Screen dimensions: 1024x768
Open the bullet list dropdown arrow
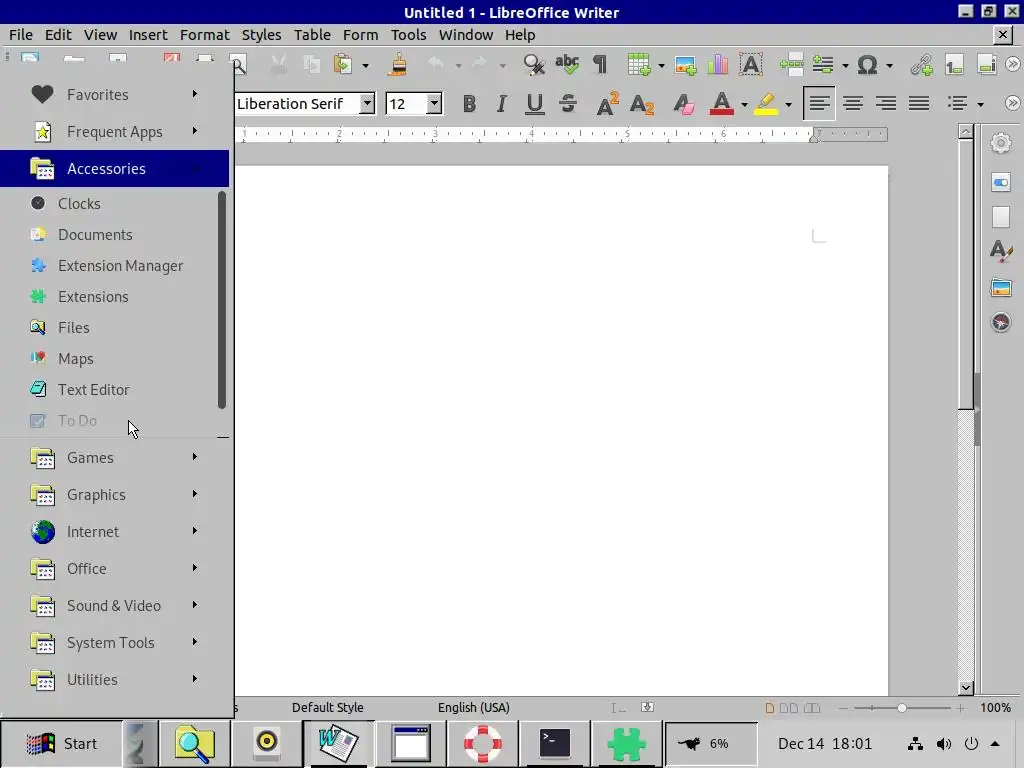[980, 104]
